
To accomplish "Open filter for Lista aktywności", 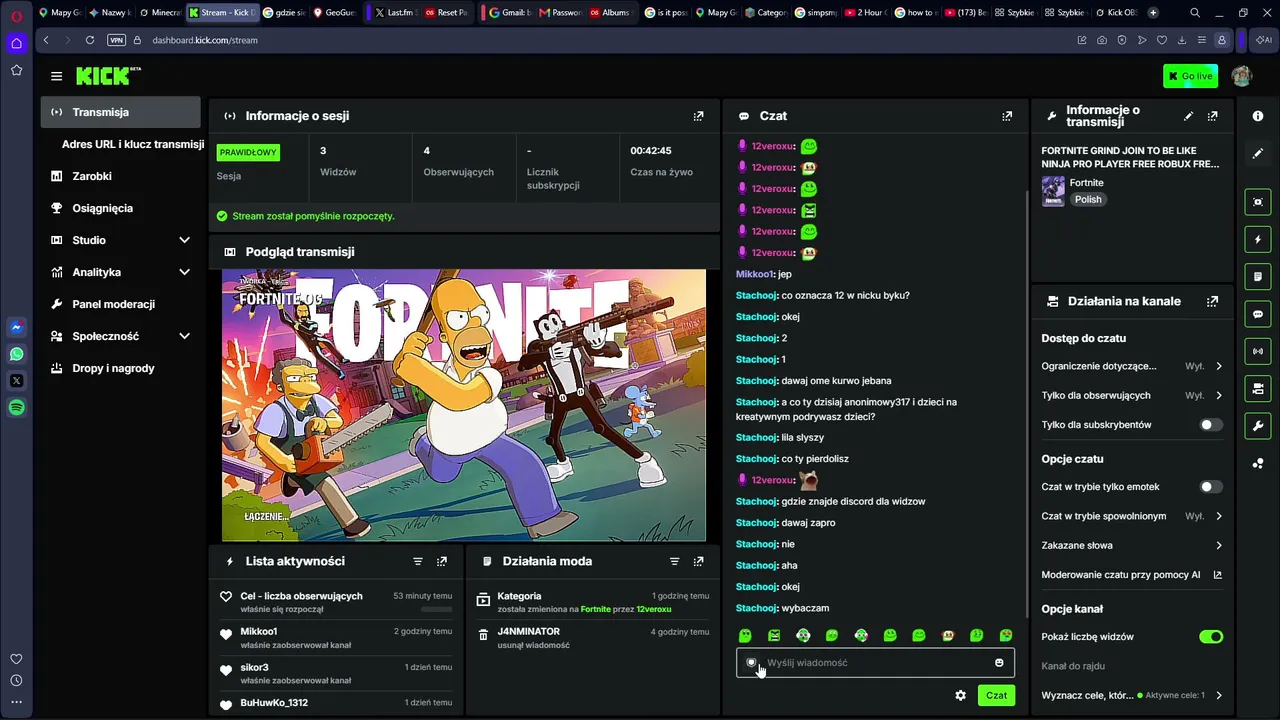I will point(418,562).
